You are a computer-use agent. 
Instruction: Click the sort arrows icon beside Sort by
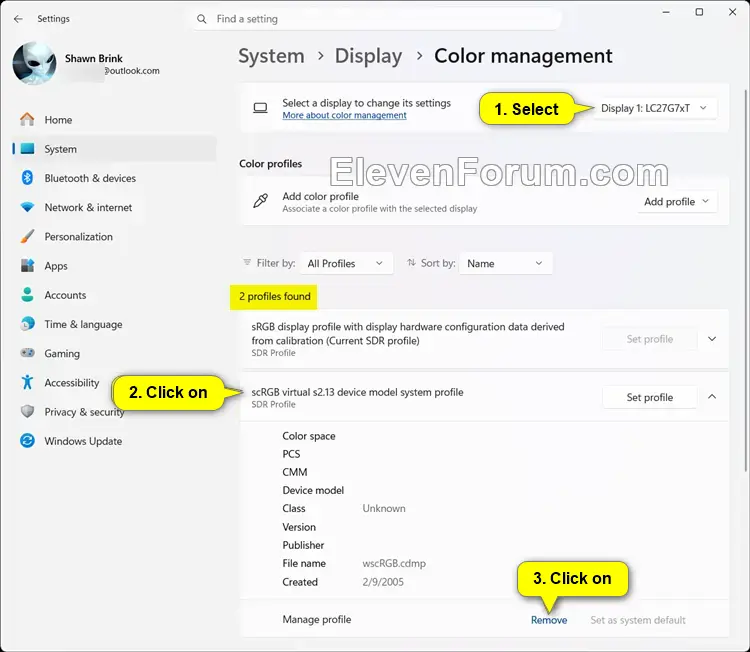pos(411,263)
